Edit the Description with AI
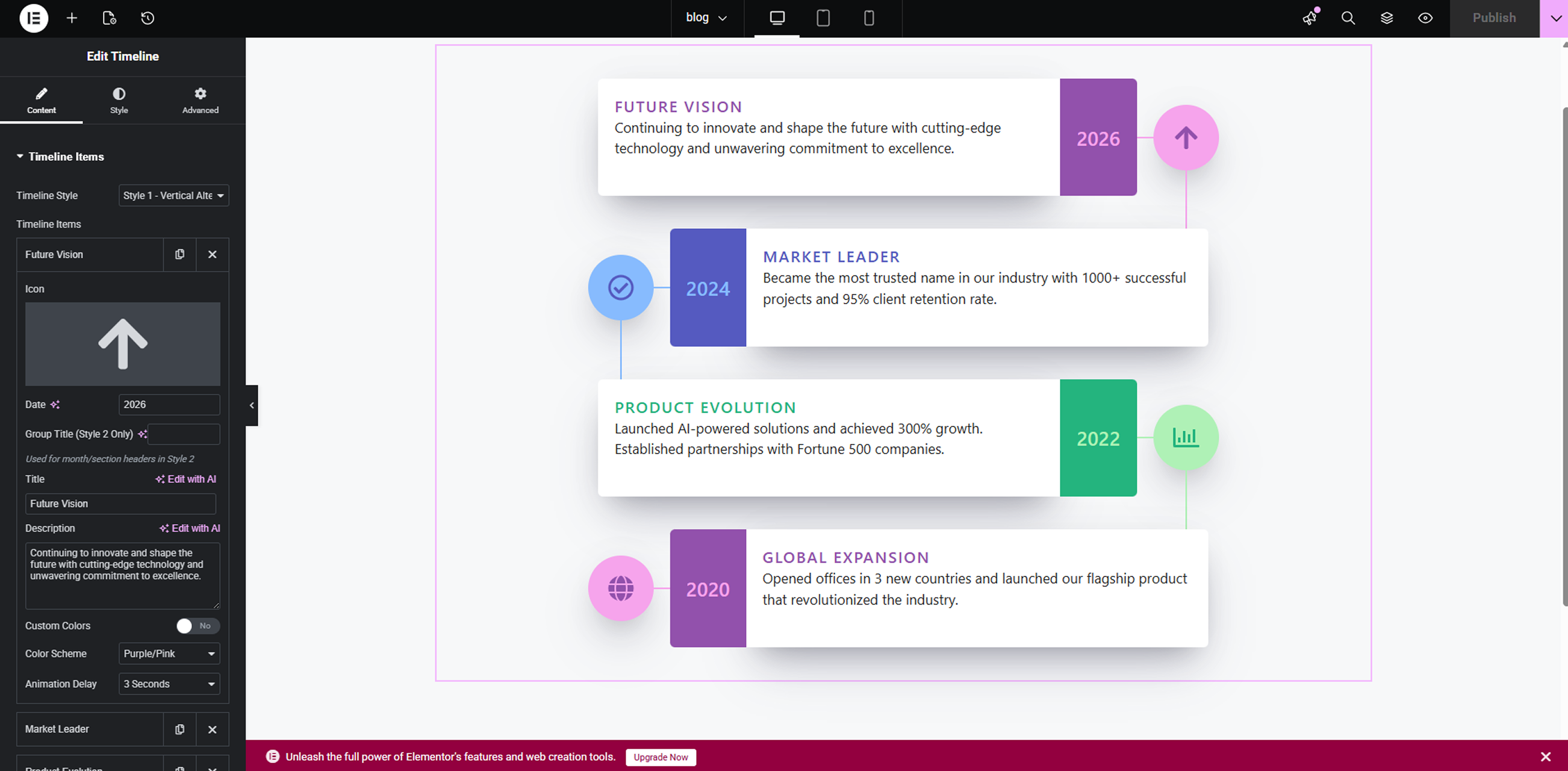1568x771 pixels. [x=189, y=528]
